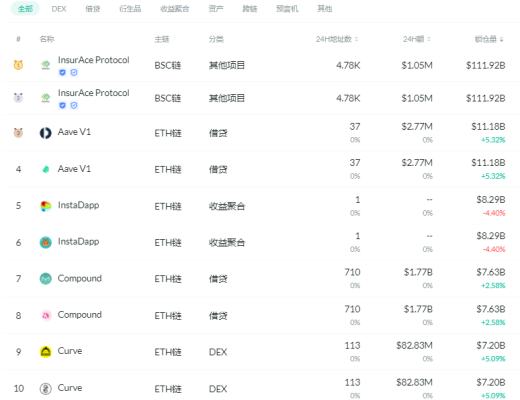Click InsurAce logo in the silver medal row
This screenshot has width=520, height=400.
pos(46,98)
